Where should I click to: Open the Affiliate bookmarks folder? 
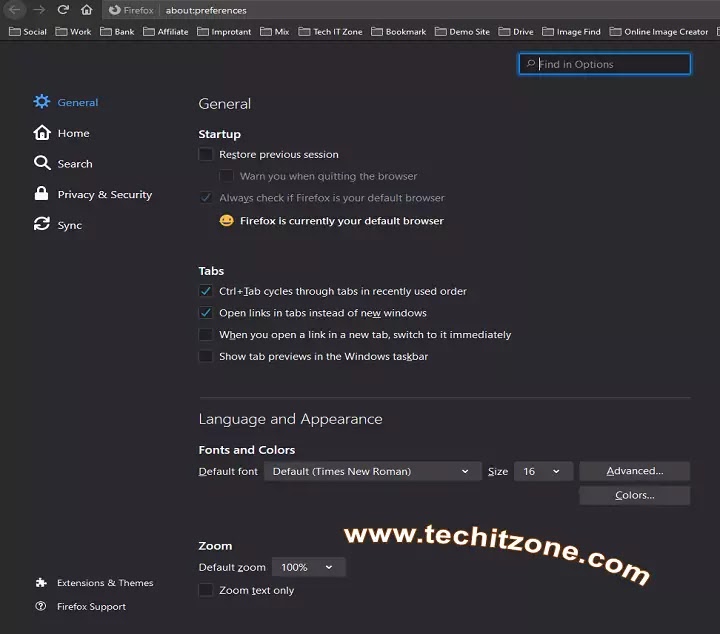pyautogui.click(x=165, y=32)
